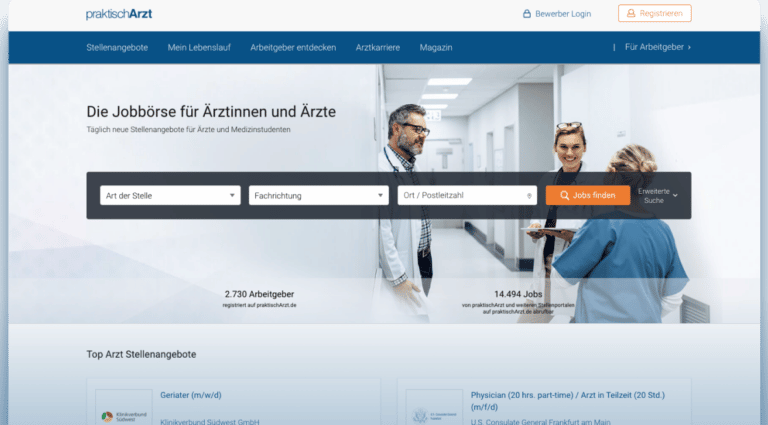Click the Die Jobbörse für Ärztinnen heading
The image size is (768, 425).
click(211, 112)
